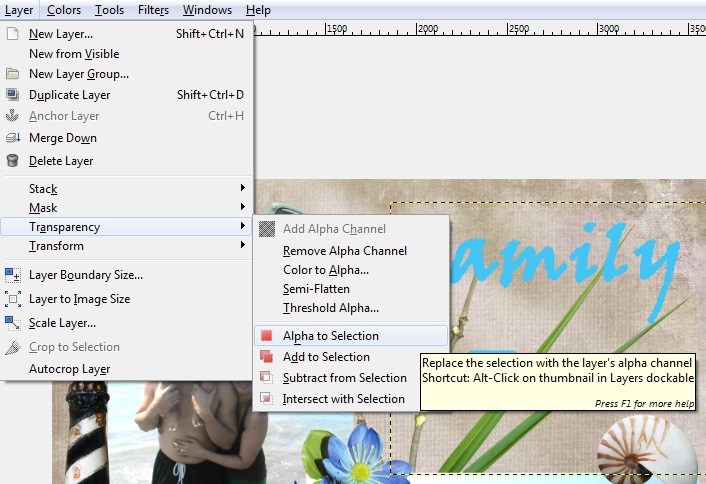Select Autocrop Layer

coord(126,369)
